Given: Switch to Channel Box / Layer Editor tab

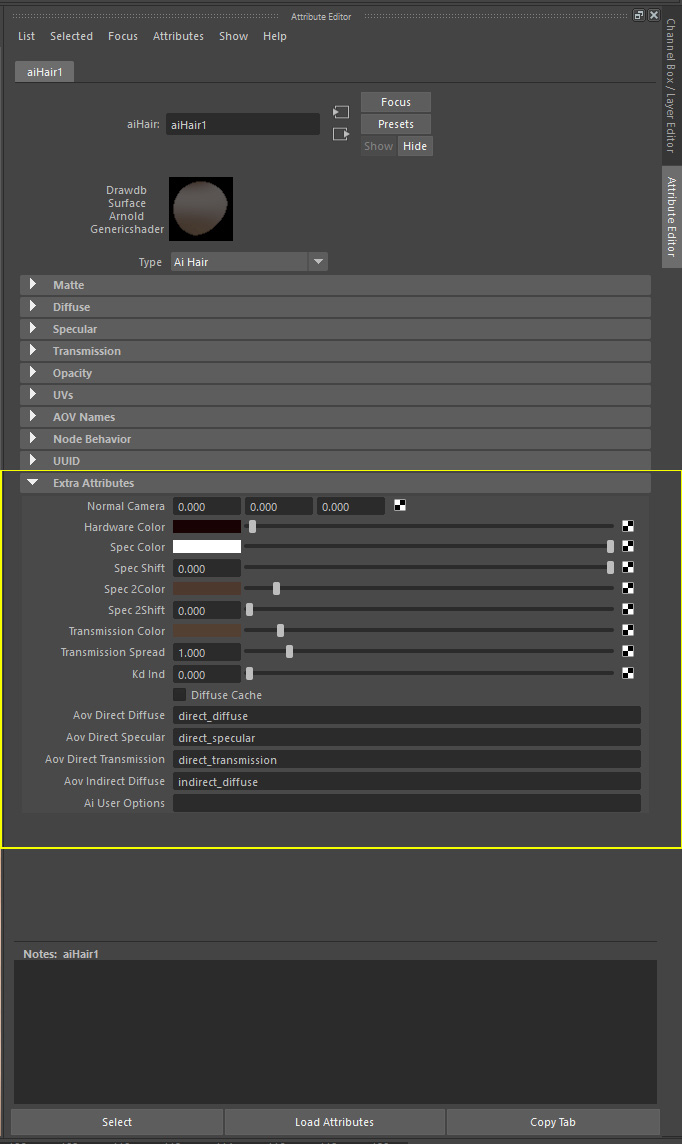Looking at the screenshot, I should click(671, 85).
